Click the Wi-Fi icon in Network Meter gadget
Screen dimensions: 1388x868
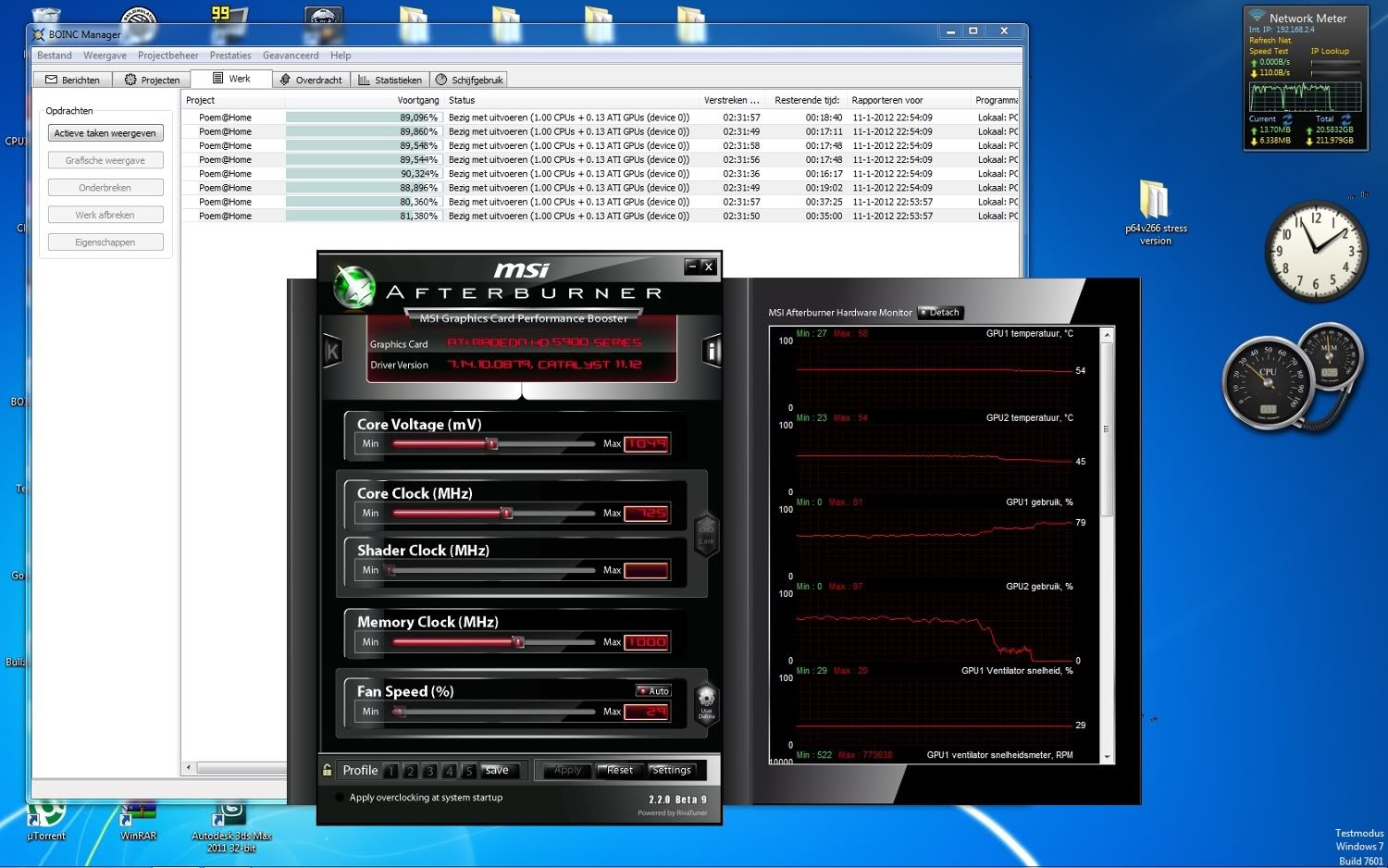[1257, 17]
